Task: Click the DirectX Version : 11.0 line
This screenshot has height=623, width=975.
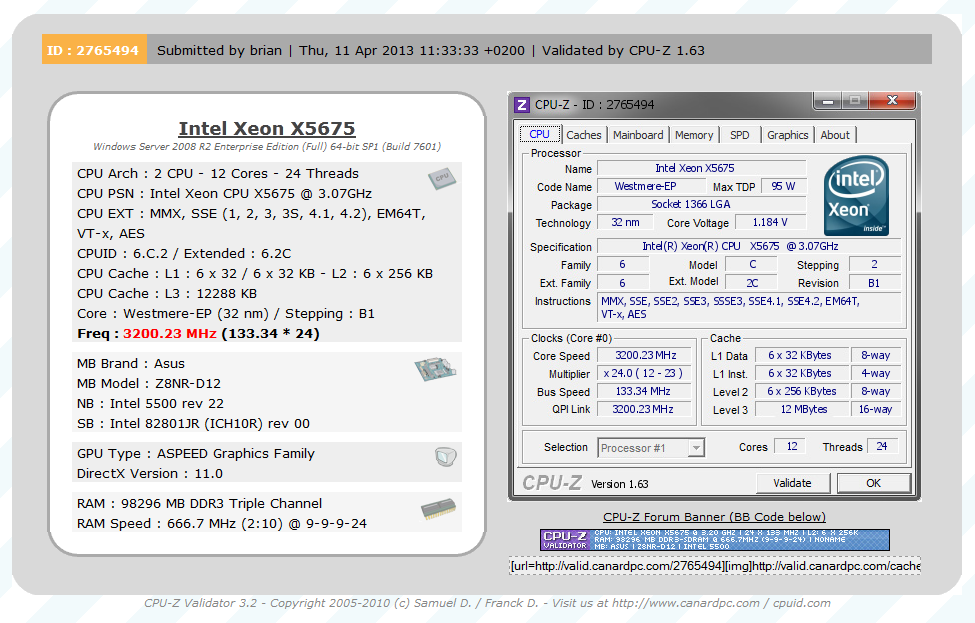Action: [150, 473]
